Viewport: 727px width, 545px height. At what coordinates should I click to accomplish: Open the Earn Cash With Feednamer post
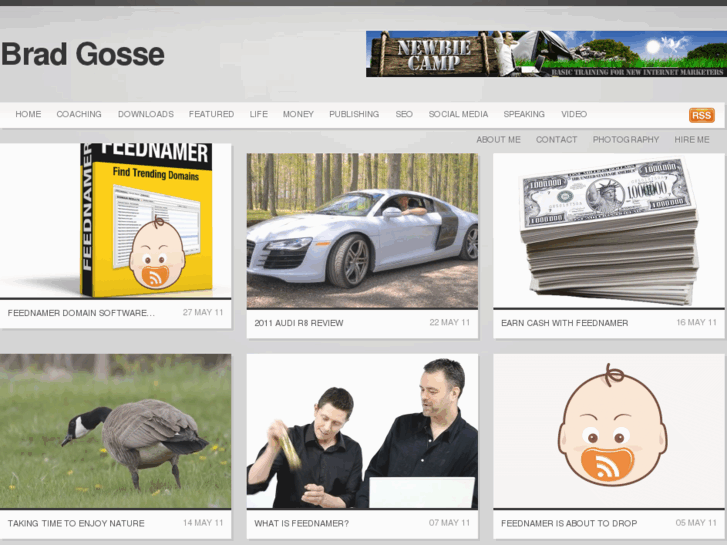[x=564, y=323]
